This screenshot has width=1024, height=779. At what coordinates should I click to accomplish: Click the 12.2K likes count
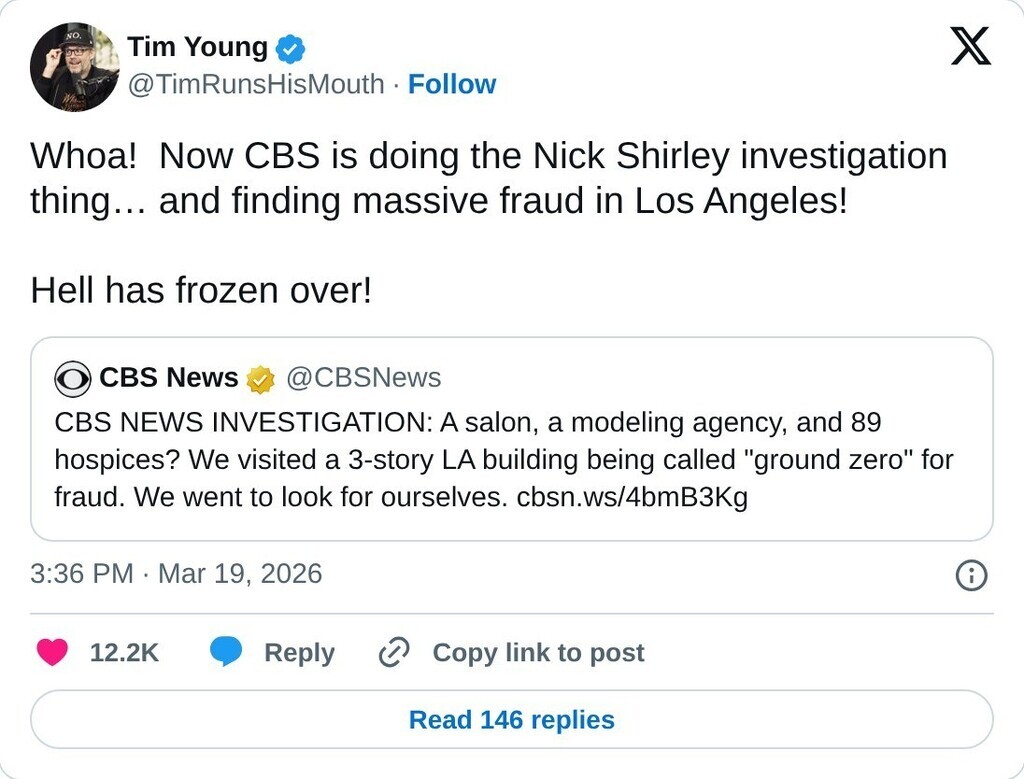click(x=124, y=653)
